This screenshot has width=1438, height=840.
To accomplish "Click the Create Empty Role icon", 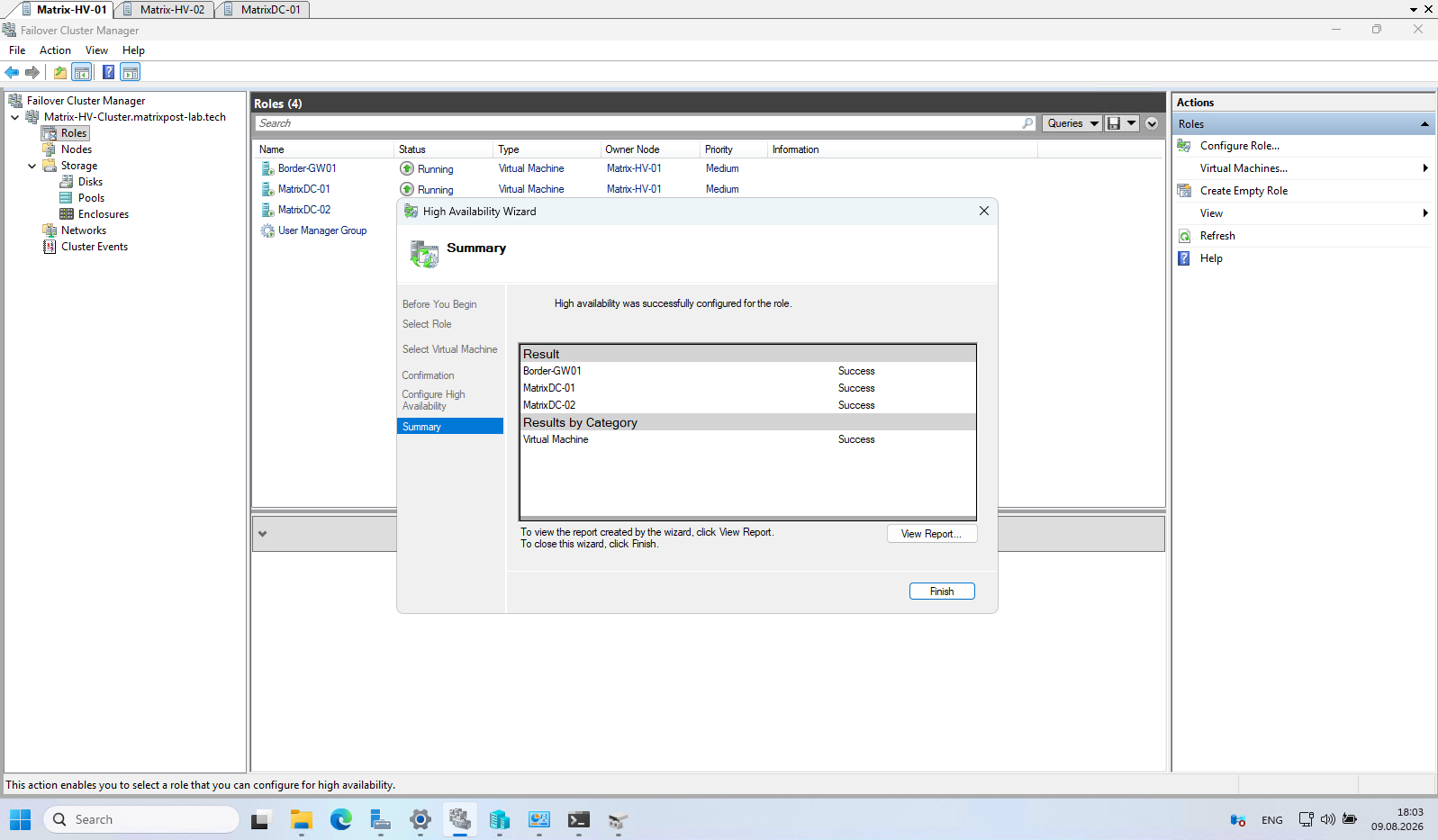I will click(x=1184, y=191).
